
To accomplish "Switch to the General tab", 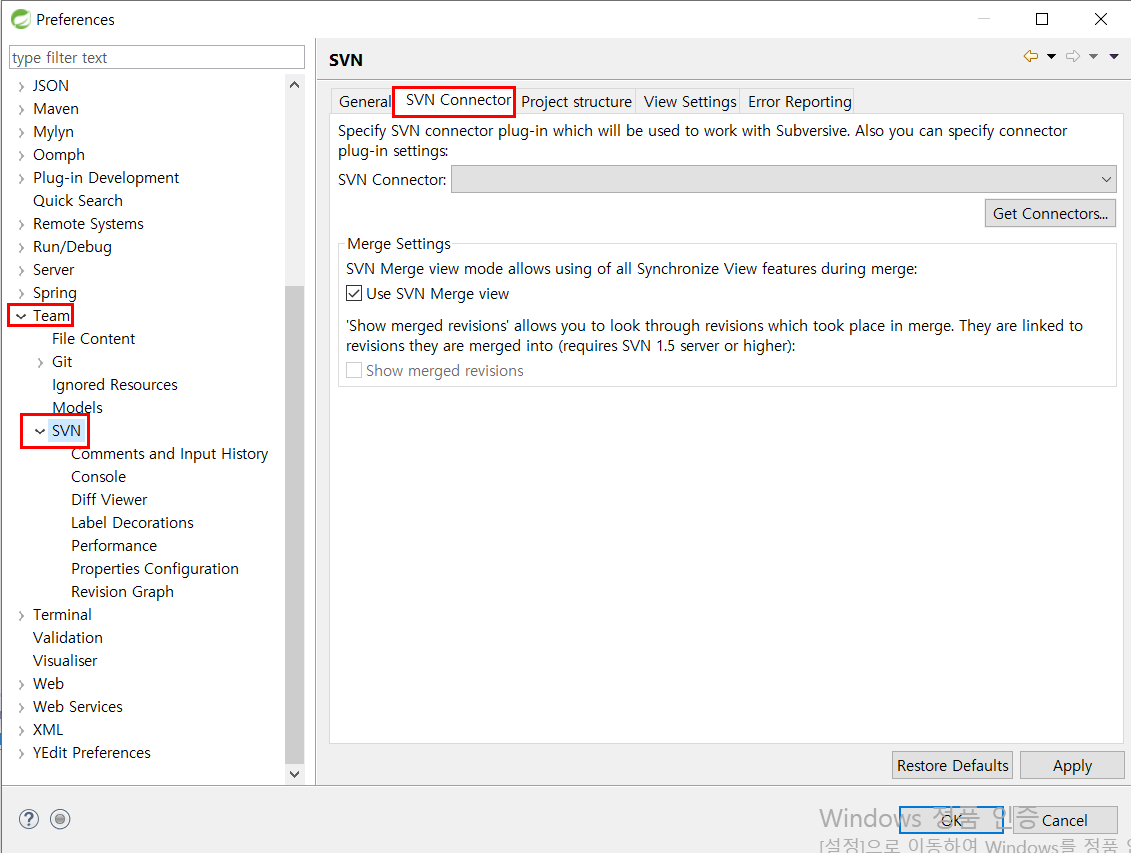I will 363,102.
